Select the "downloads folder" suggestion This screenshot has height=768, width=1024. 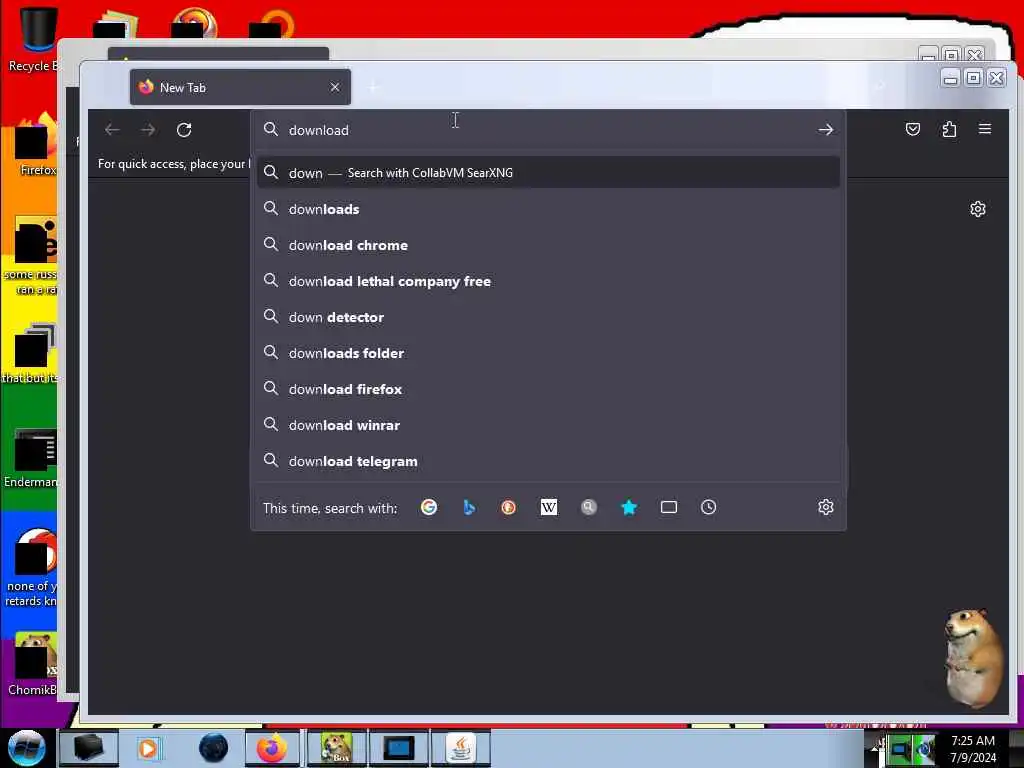tap(549, 353)
